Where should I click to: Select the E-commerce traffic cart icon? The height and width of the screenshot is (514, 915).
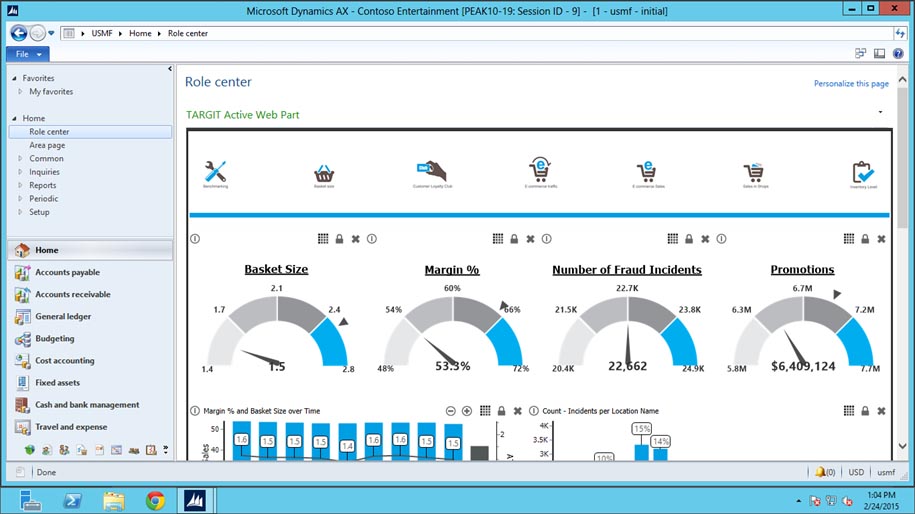pos(540,170)
